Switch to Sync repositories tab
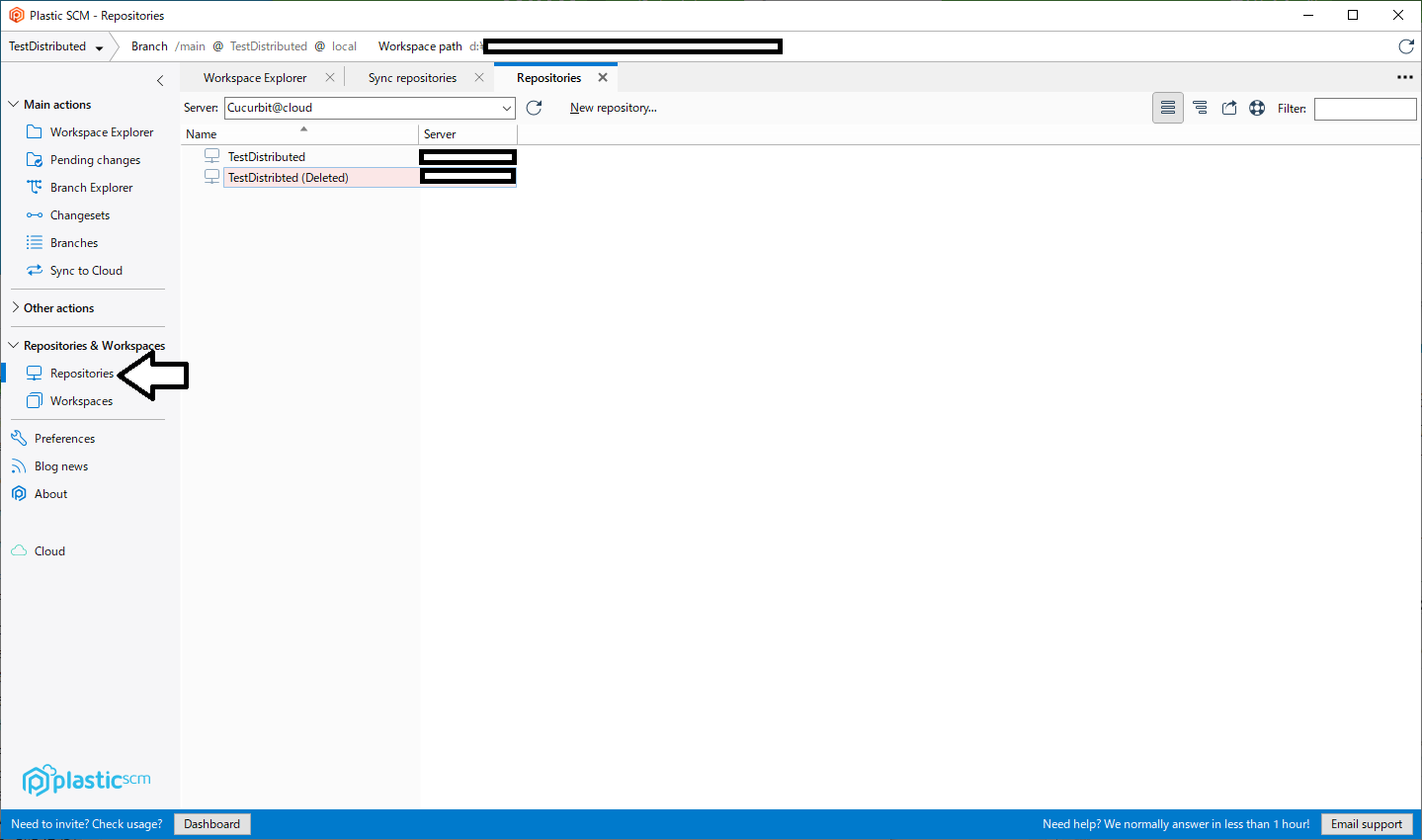 tap(412, 78)
